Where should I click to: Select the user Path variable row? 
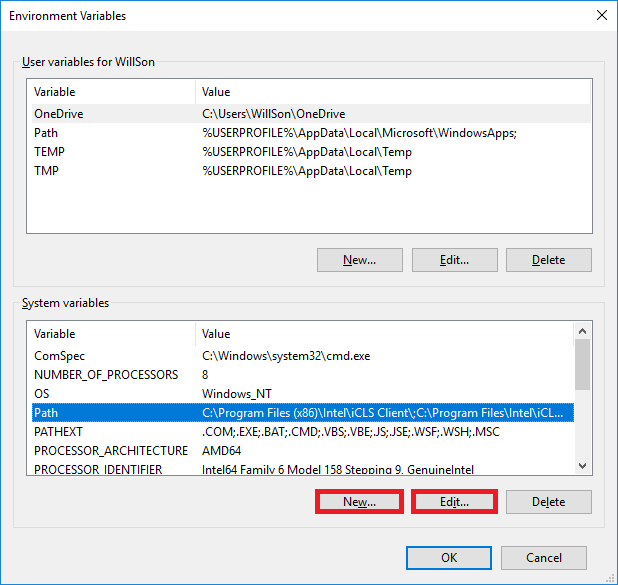tap(311, 133)
